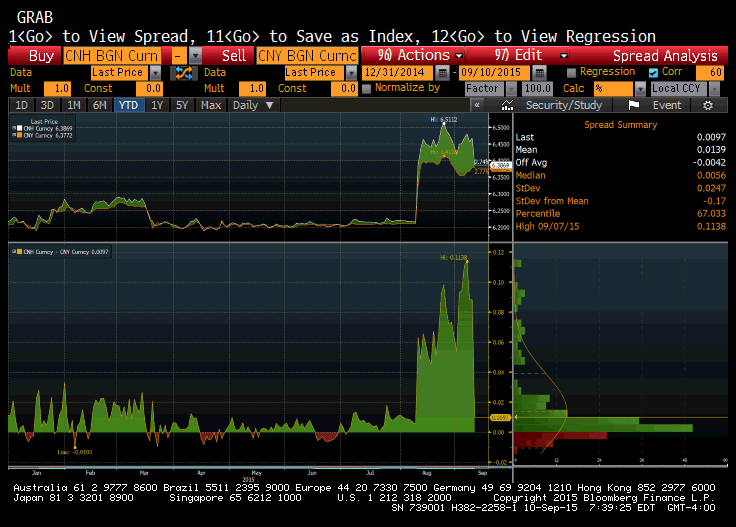Click the swap securities arrows icon
This screenshot has height=527, width=736.
click(184, 73)
